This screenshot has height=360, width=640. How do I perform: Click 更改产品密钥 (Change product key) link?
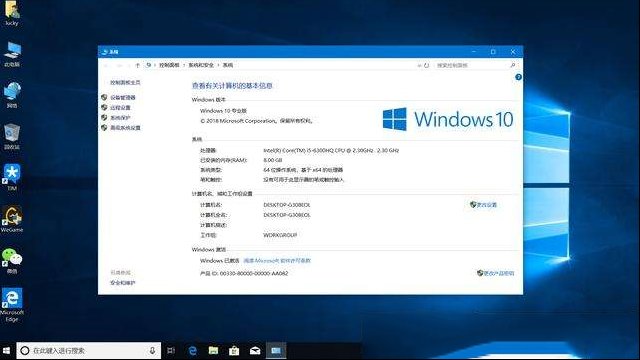click(x=499, y=273)
